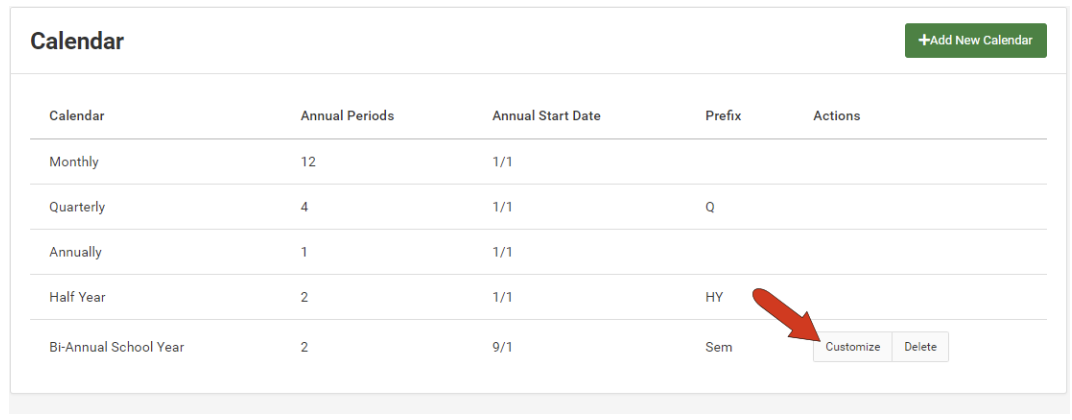Image resolution: width=1072 pixels, height=420 pixels.
Task: Click the Q prefix of Quarterly
Action: 710,207
